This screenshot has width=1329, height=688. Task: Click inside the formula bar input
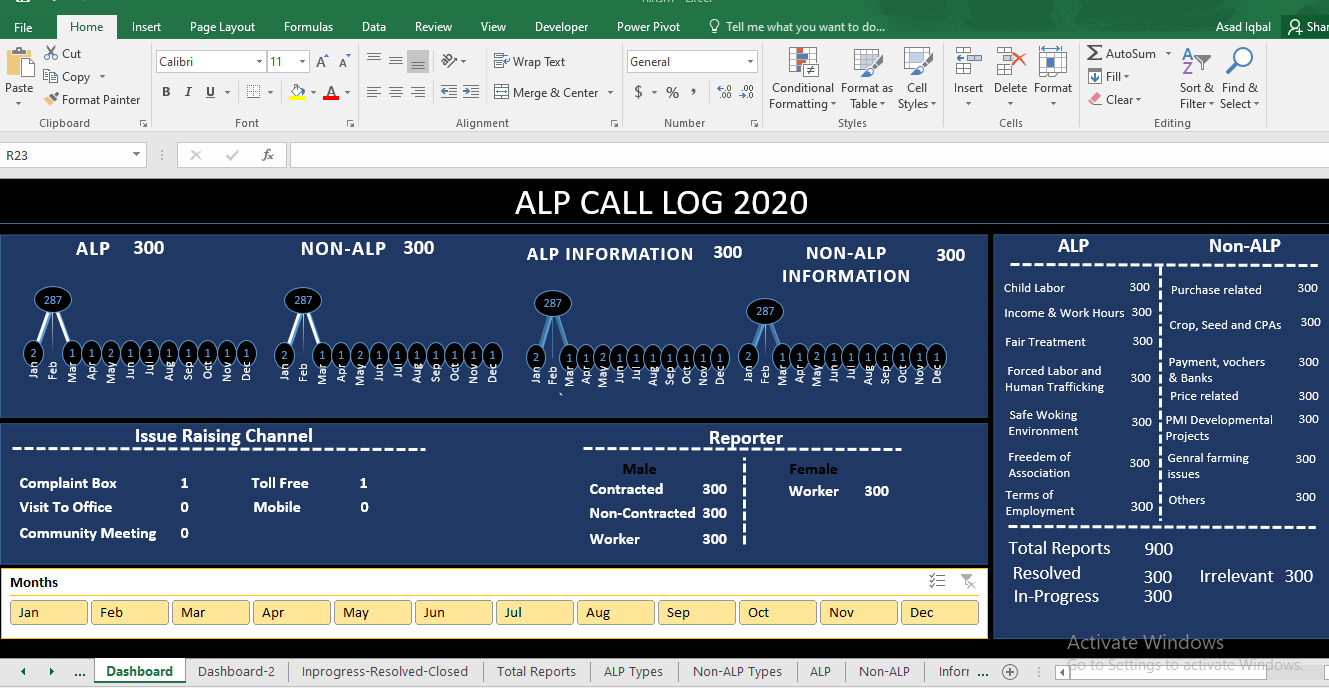pos(800,155)
